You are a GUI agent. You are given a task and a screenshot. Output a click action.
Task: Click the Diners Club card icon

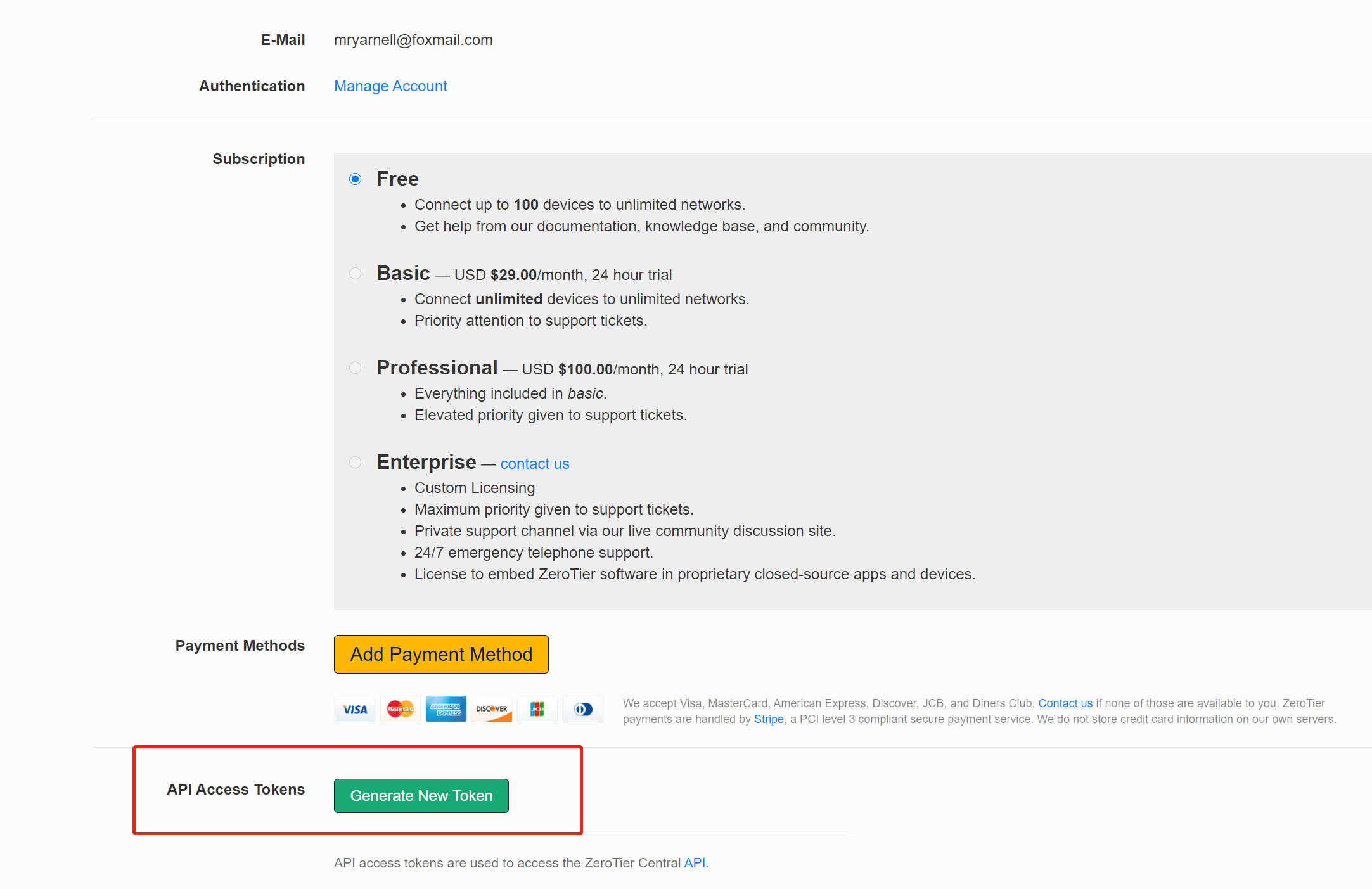point(583,709)
